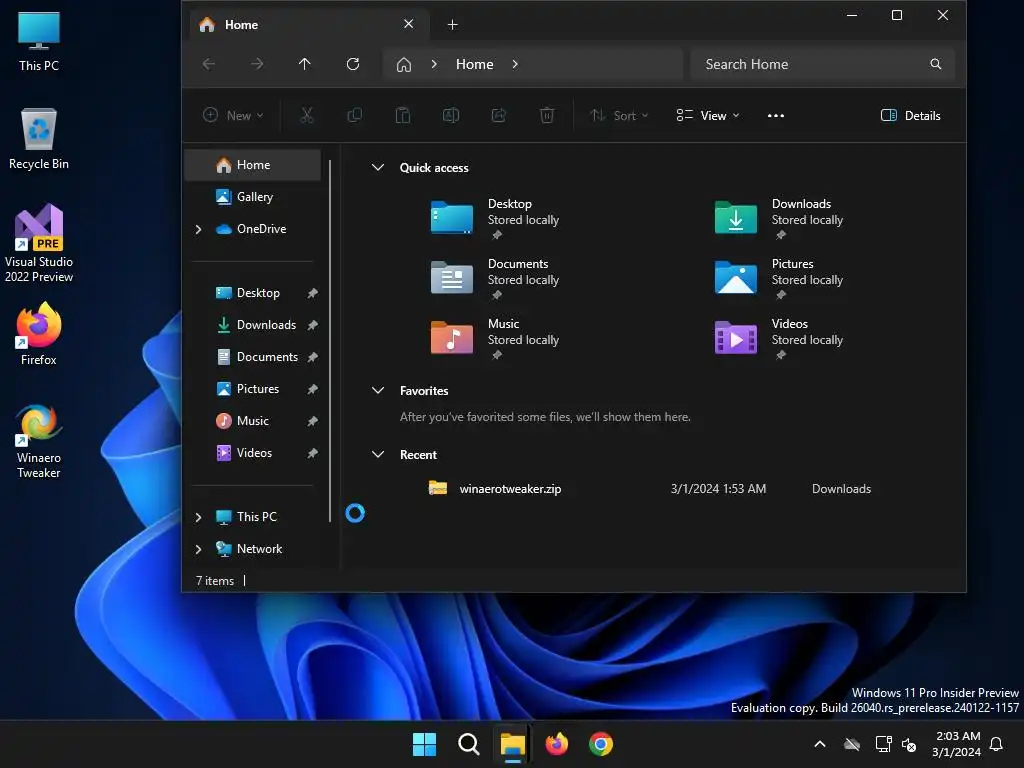Expand Network tree node in sidebar
The height and width of the screenshot is (768, 1024).
pos(199,549)
